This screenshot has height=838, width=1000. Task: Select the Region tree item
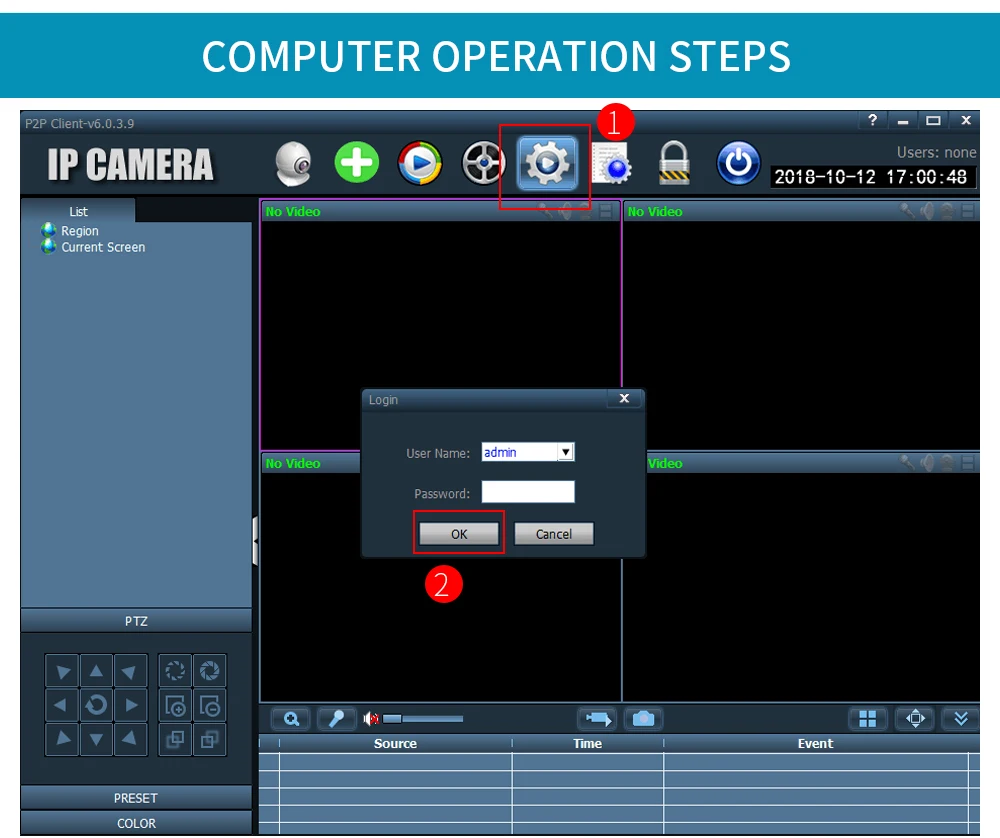pyautogui.click(x=80, y=231)
